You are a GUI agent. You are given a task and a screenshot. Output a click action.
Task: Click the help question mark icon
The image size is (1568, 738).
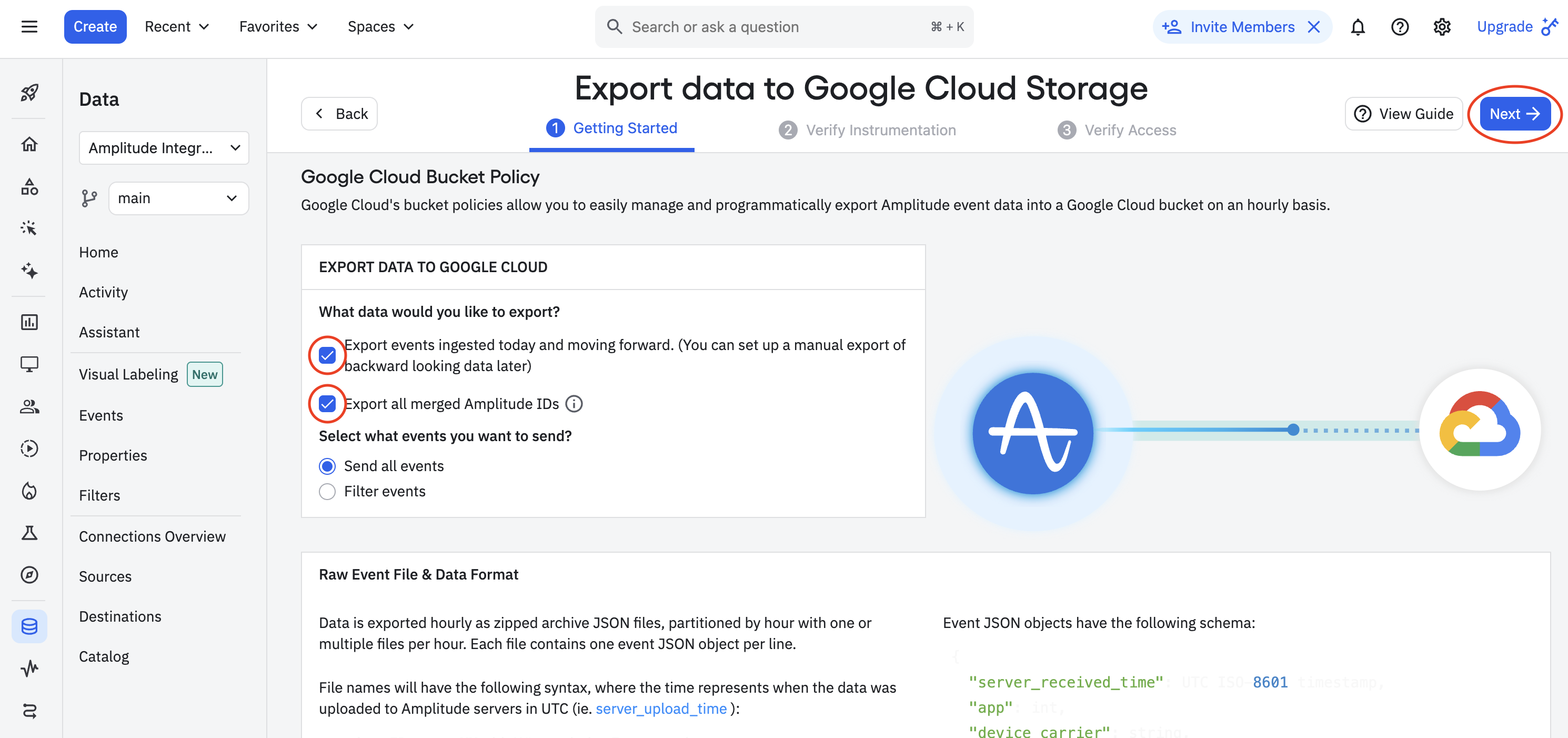[x=1400, y=27]
